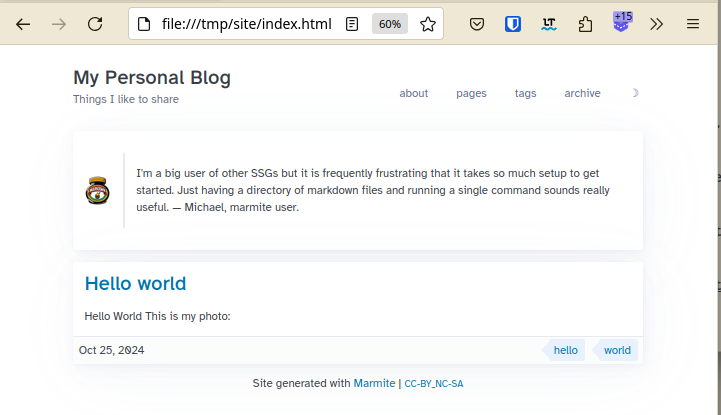Image resolution: width=721 pixels, height=415 pixels.
Task: Open the Firefox hamburger application menu
Action: pyautogui.click(x=692, y=24)
